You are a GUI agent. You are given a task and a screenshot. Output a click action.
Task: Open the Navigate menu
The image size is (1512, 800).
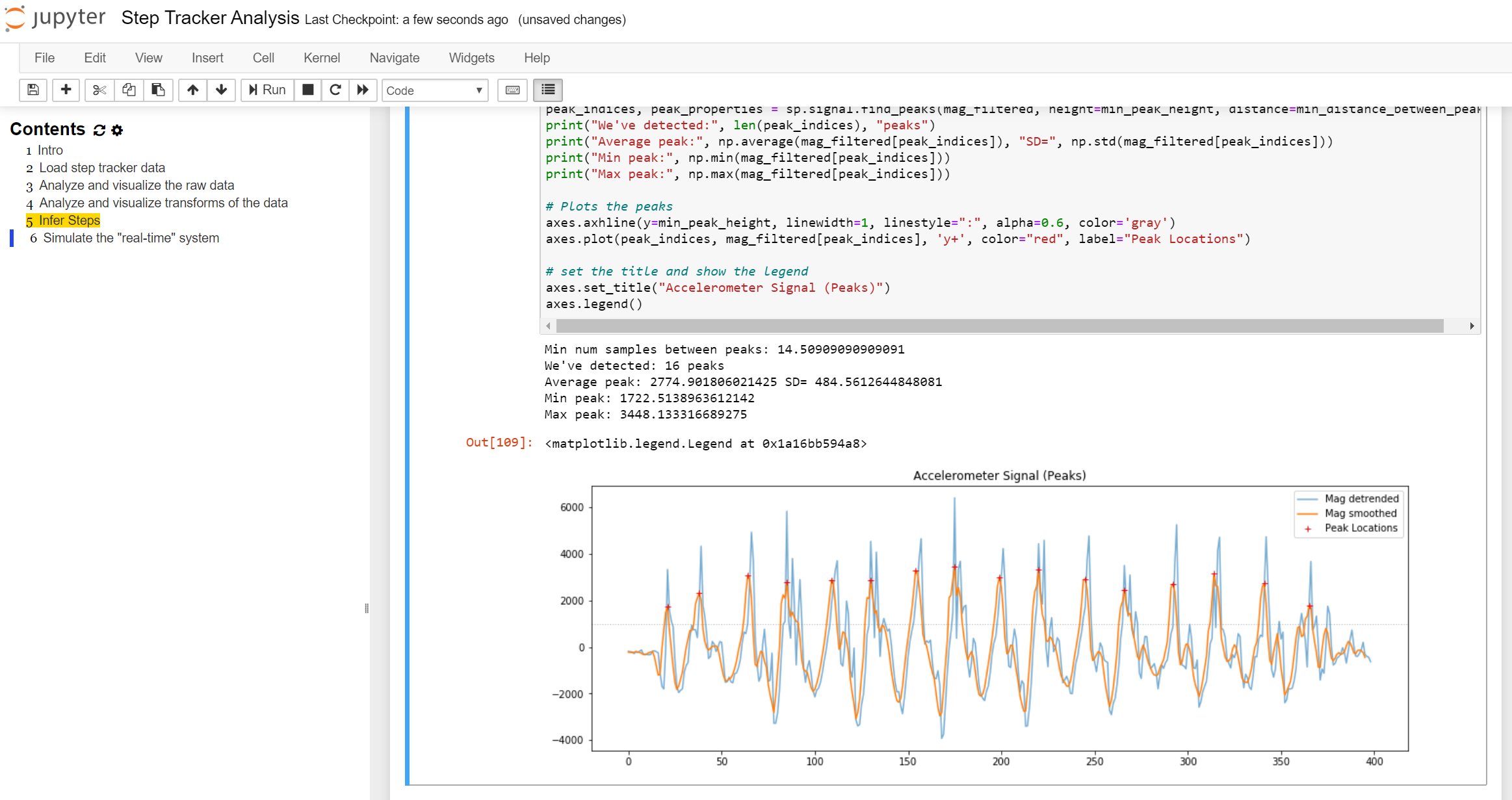pyautogui.click(x=395, y=58)
